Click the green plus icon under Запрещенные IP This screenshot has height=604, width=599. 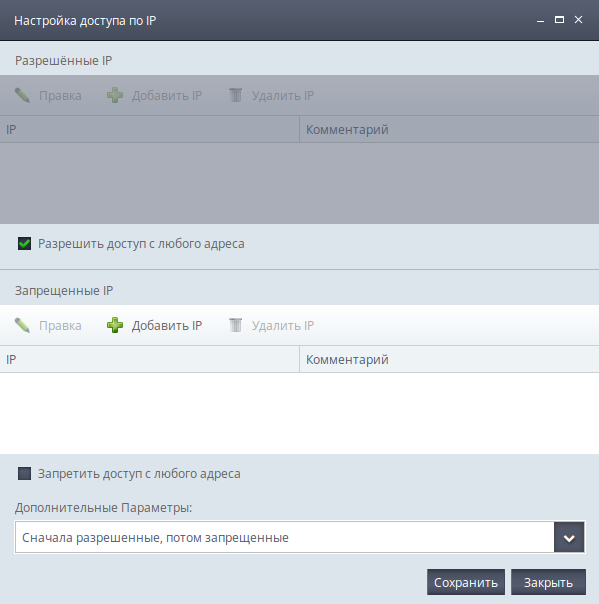point(115,325)
